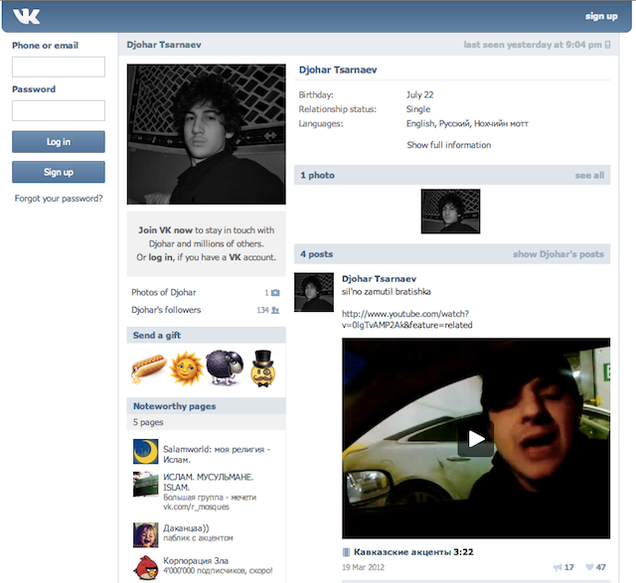Open the Noteworthy pages header
The height and width of the screenshot is (583, 636).
click(206, 406)
